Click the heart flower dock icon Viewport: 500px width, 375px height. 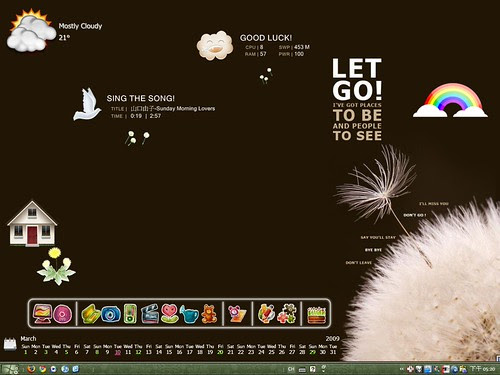coord(169,314)
